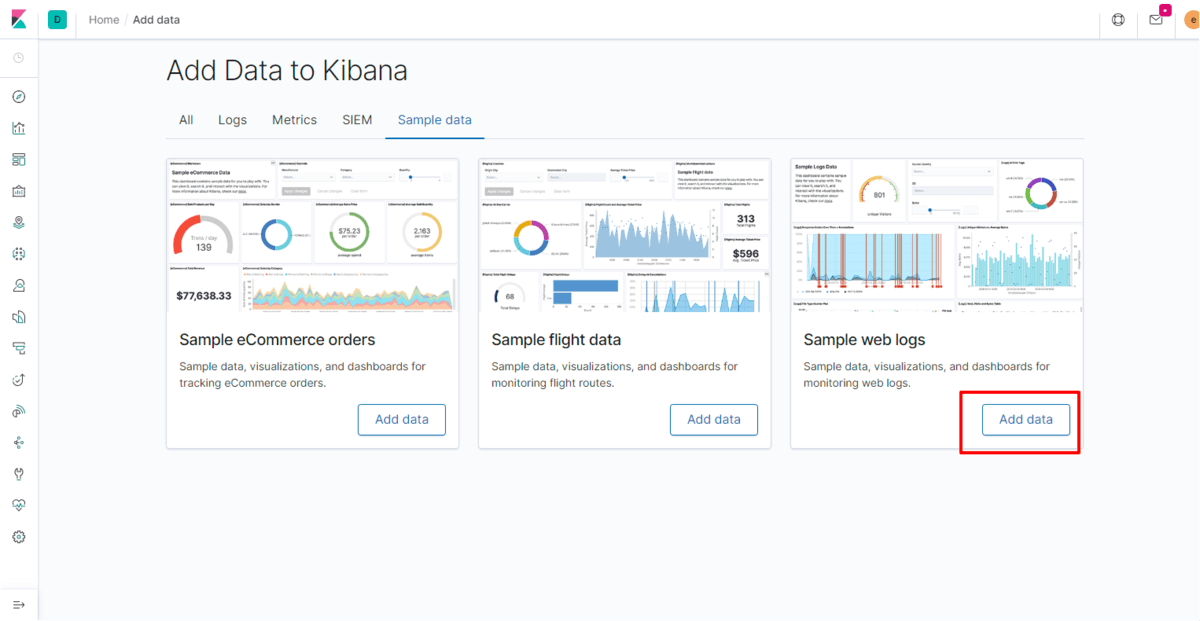Open Dev Tools wrench icon
Screen dimensions: 1200x621
tap(19, 473)
